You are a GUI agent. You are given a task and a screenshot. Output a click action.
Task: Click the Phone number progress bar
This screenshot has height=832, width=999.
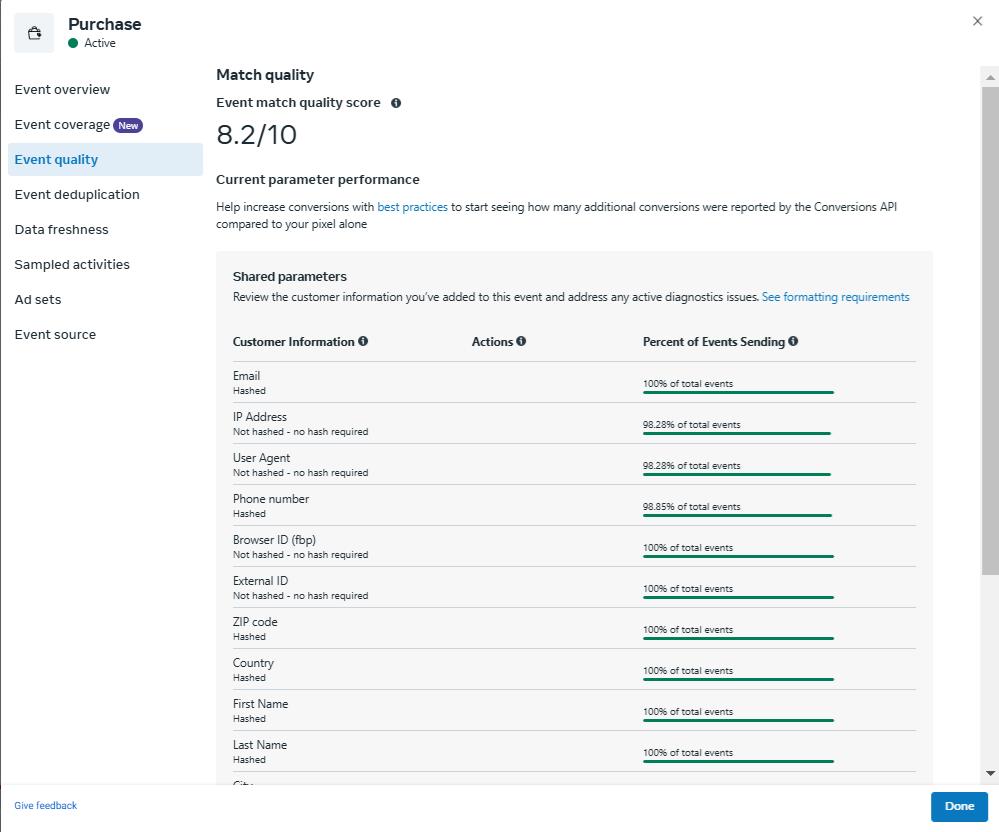pyautogui.click(x=738, y=516)
